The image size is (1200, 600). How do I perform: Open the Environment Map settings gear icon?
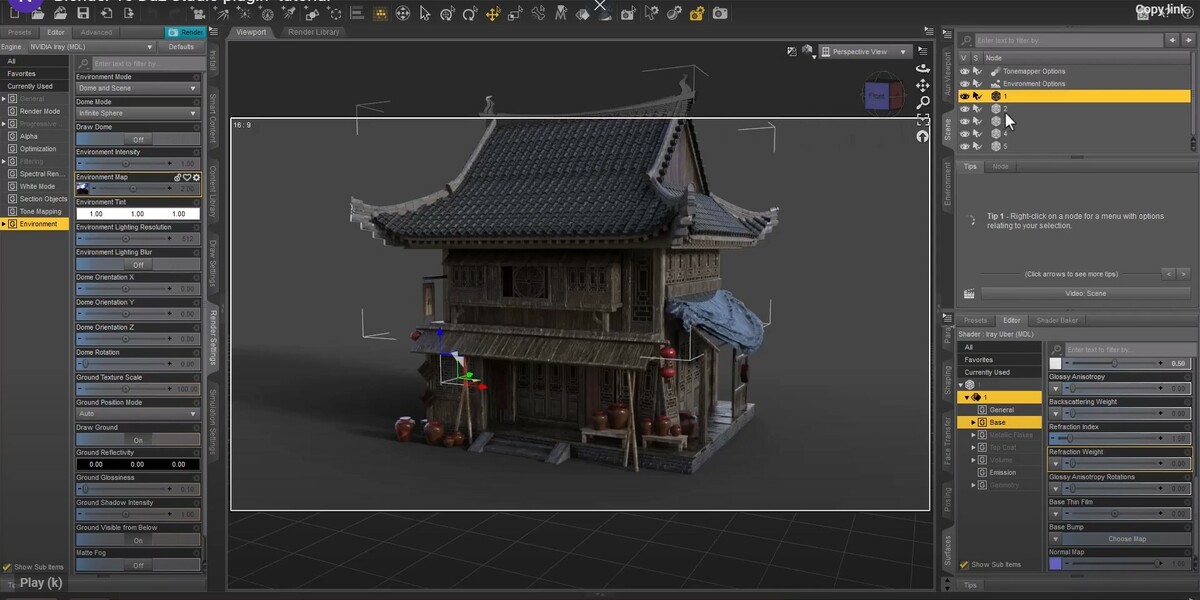tap(195, 177)
